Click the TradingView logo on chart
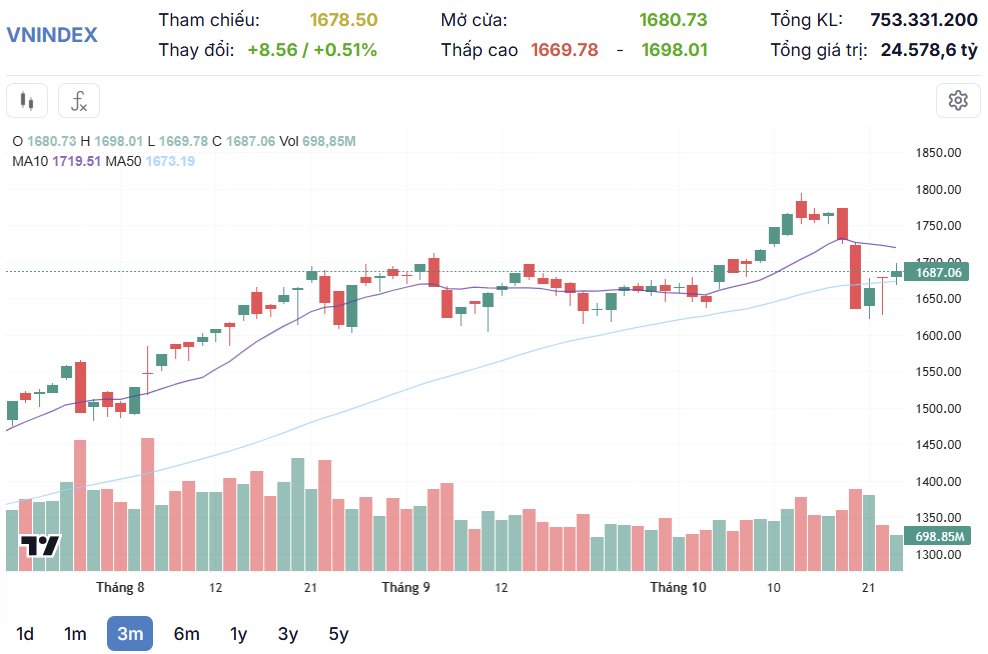The width and height of the screenshot is (988, 654). click(41, 546)
